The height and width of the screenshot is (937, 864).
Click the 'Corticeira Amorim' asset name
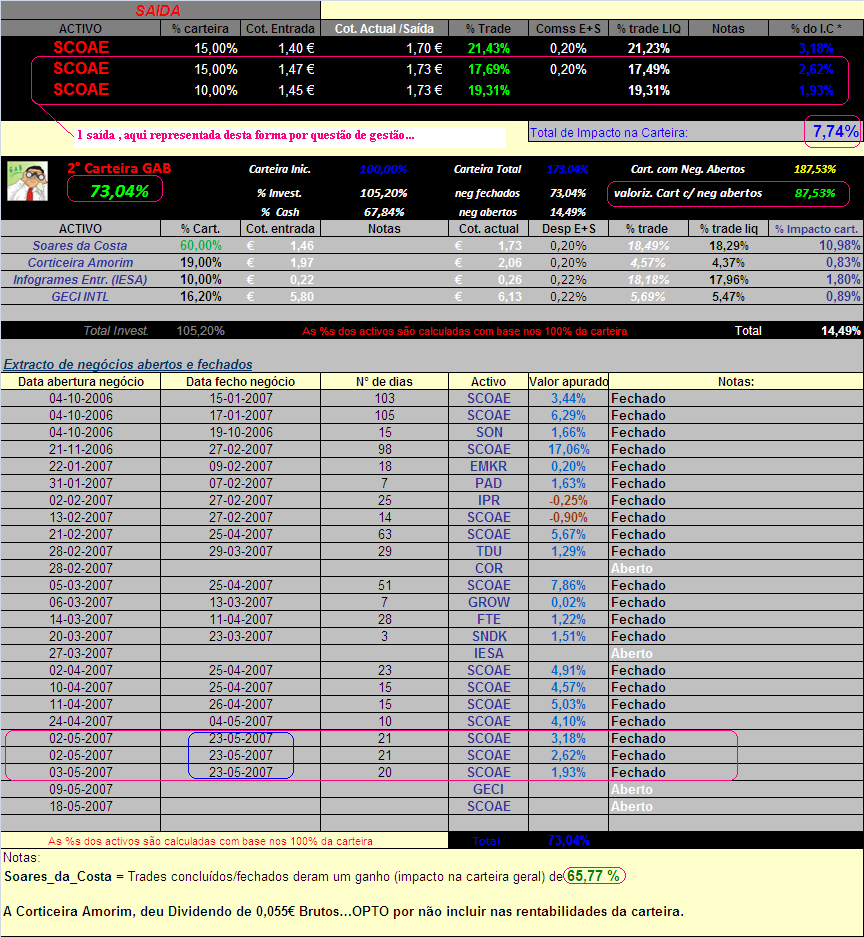80,262
